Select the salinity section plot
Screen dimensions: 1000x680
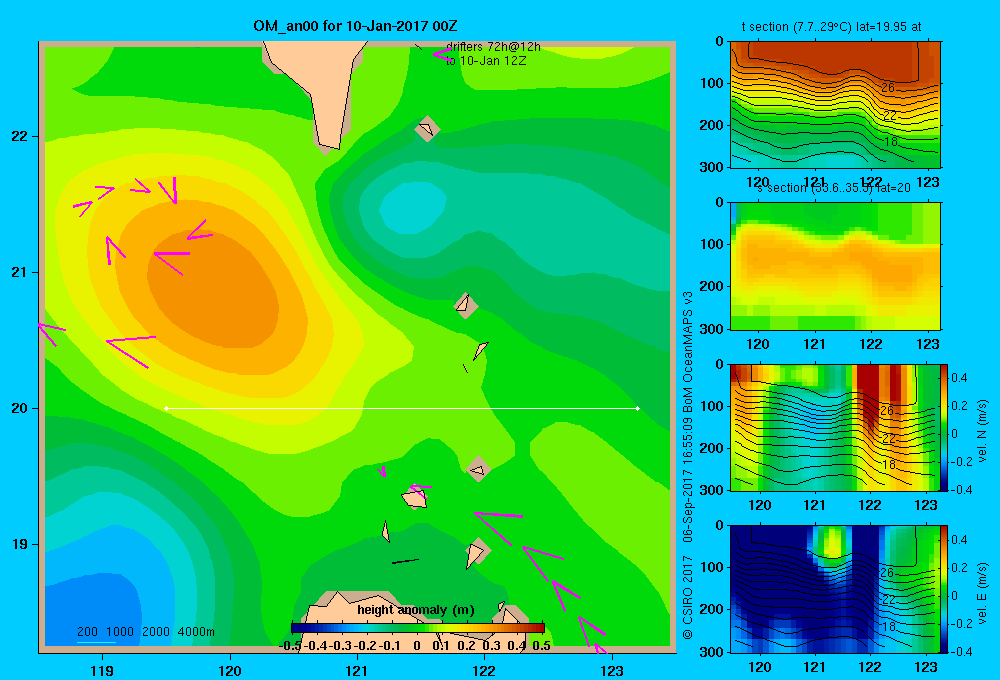[835, 266]
